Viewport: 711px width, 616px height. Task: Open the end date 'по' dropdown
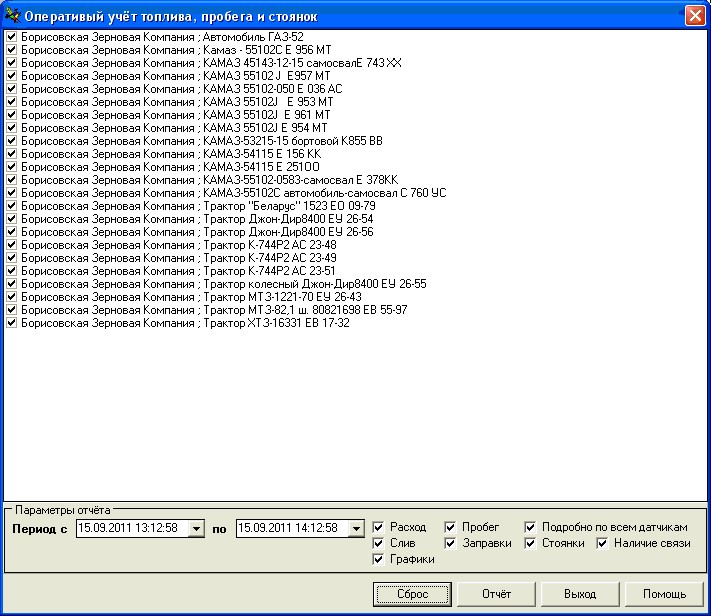pos(355,528)
